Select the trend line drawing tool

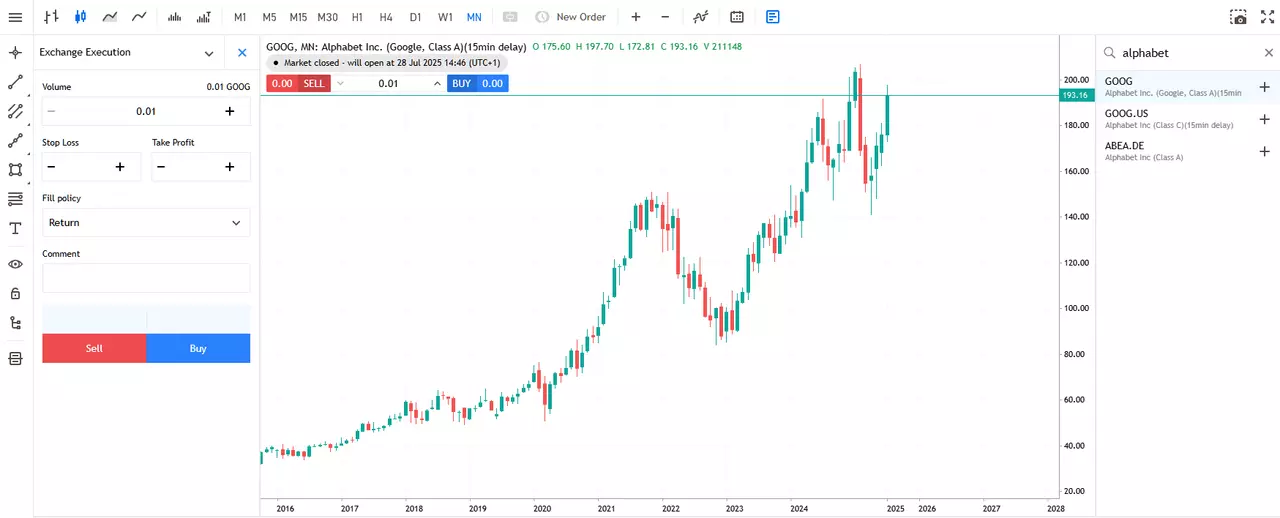pyautogui.click(x=15, y=82)
